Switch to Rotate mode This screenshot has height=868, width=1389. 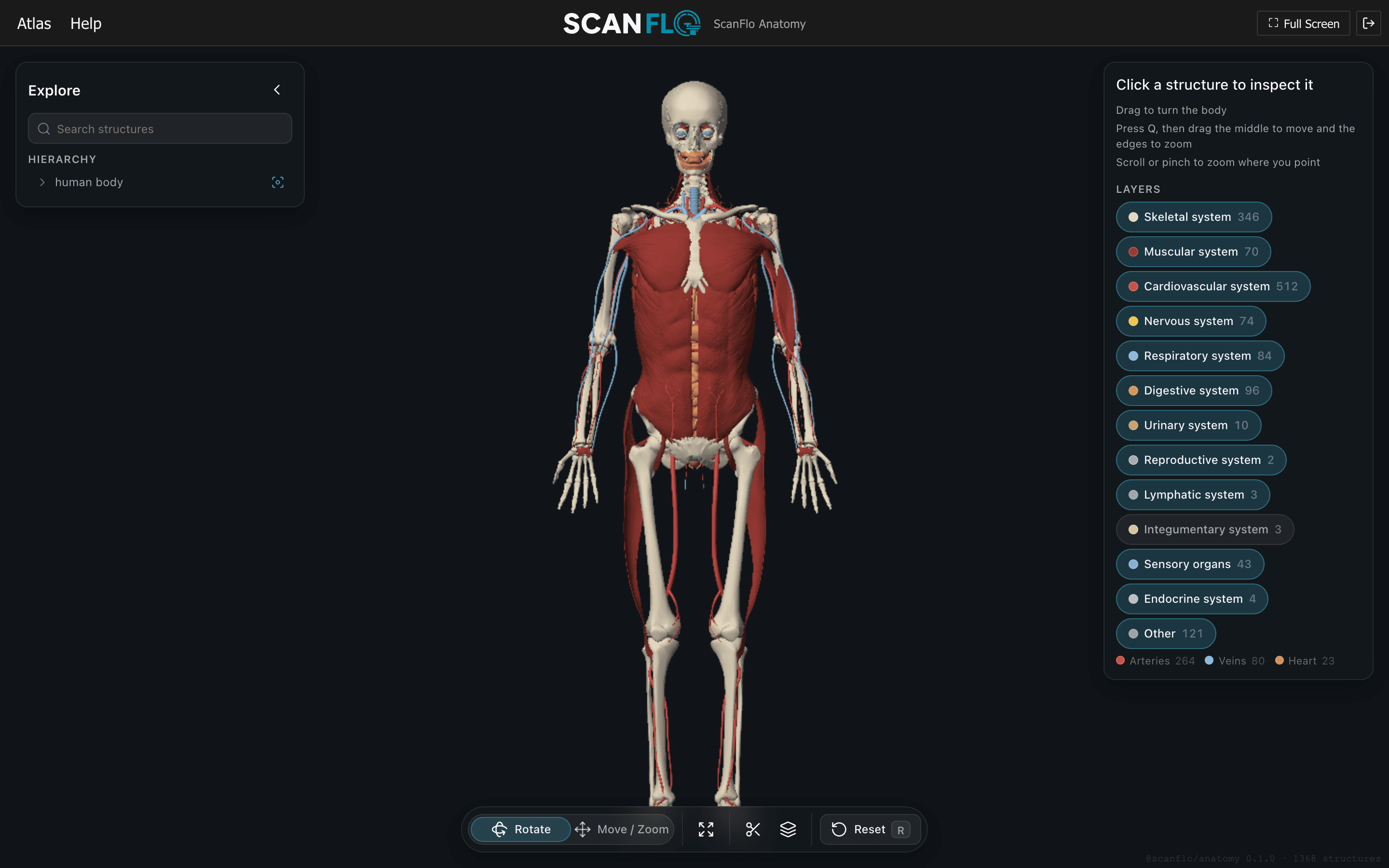pos(520,829)
